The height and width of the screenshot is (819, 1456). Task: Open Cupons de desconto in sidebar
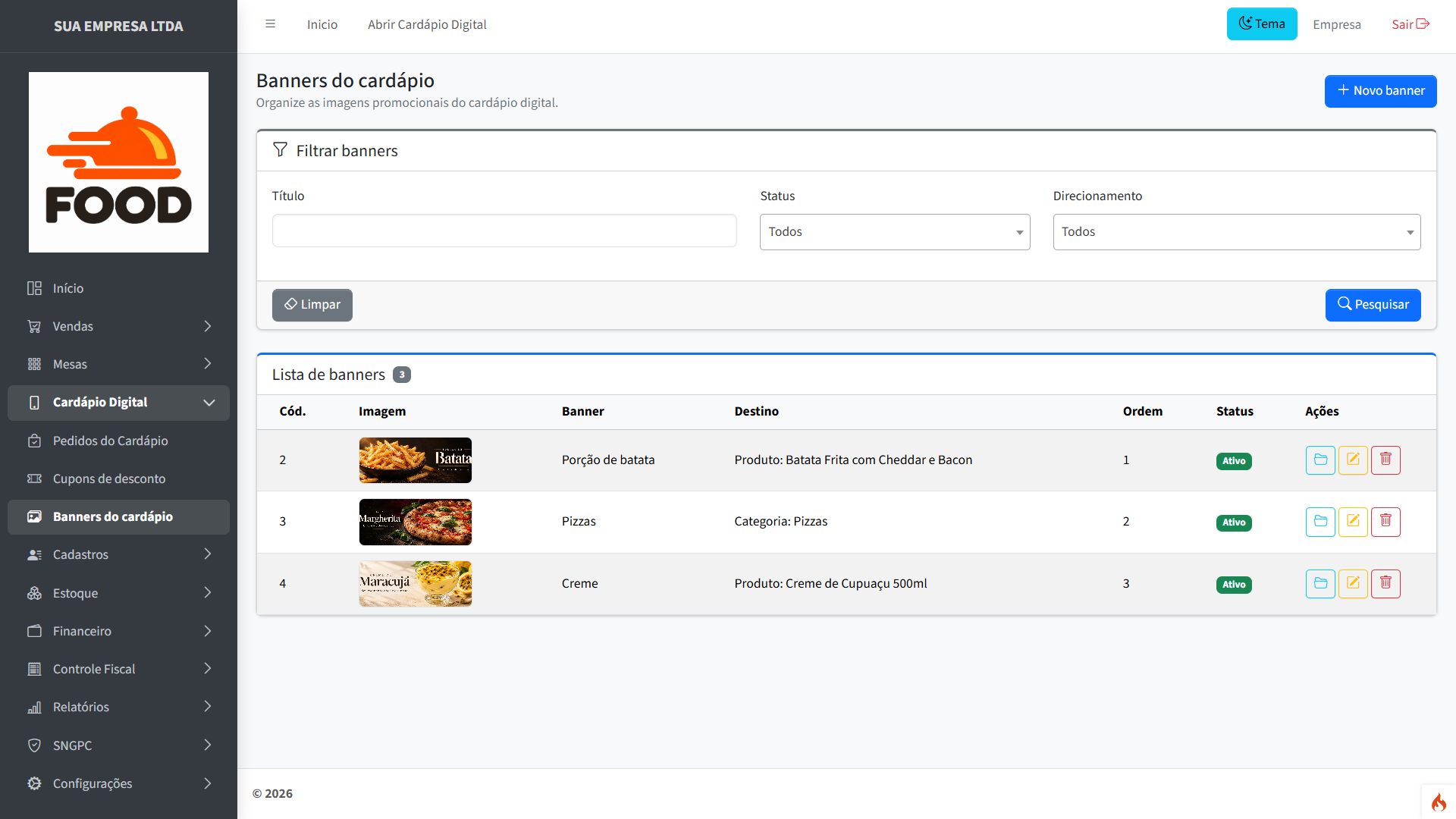click(x=118, y=479)
